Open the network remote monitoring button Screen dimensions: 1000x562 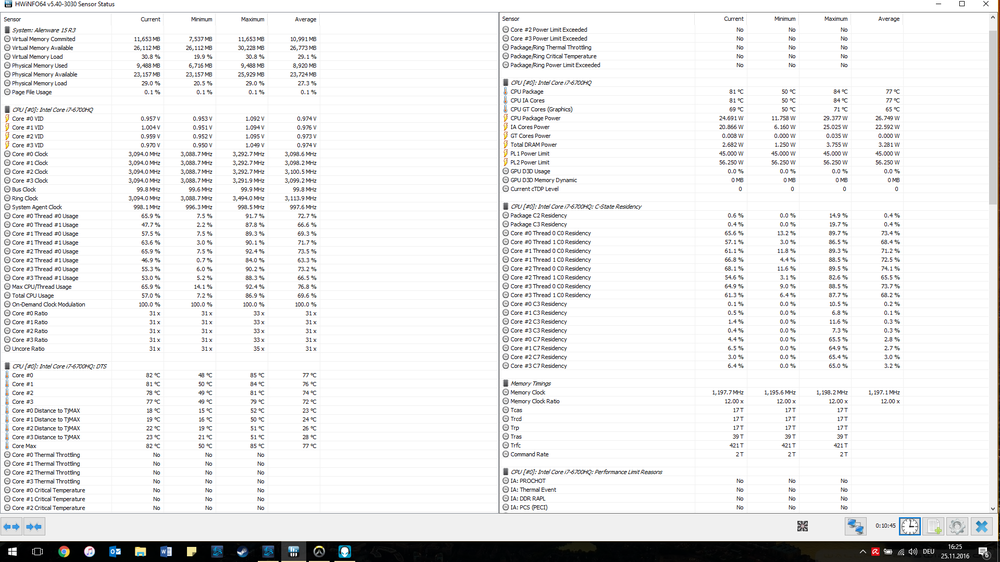(x=856, y=526)
